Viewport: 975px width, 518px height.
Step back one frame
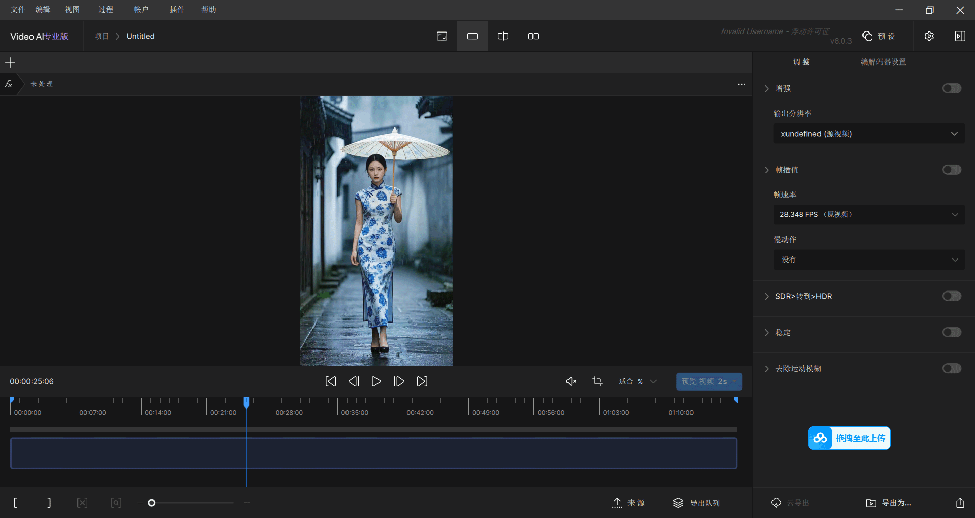click(354, 381)
